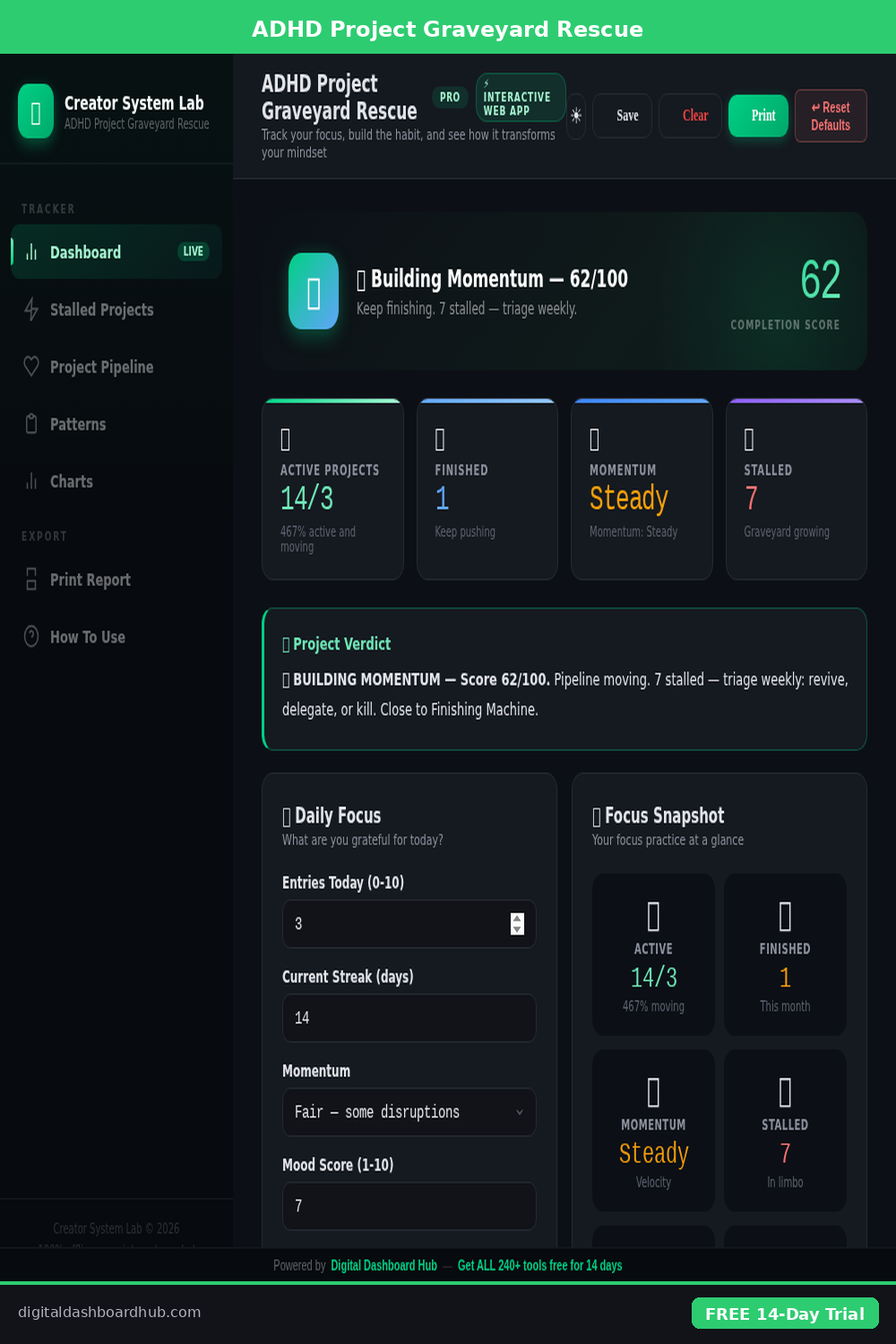Click the green Print button

click(x=758, y=116)
